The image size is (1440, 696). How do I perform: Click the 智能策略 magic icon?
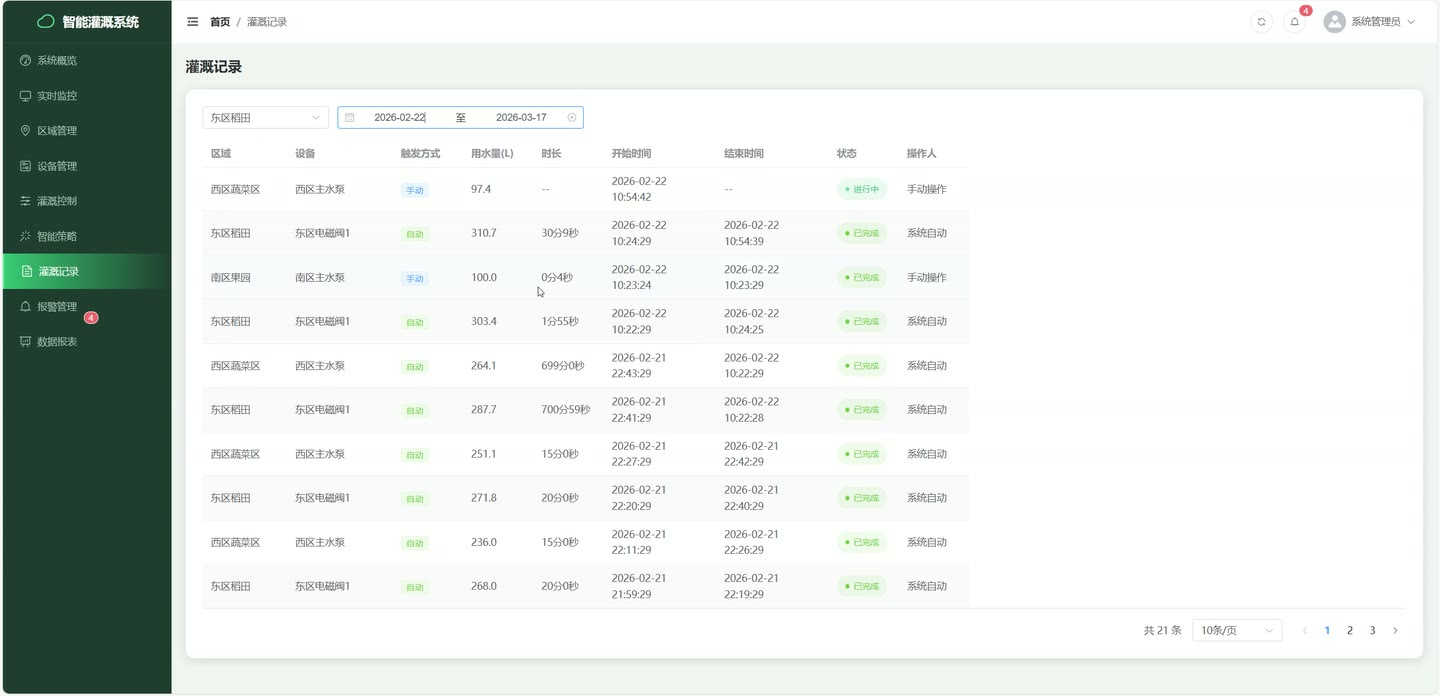click(26, 236)
